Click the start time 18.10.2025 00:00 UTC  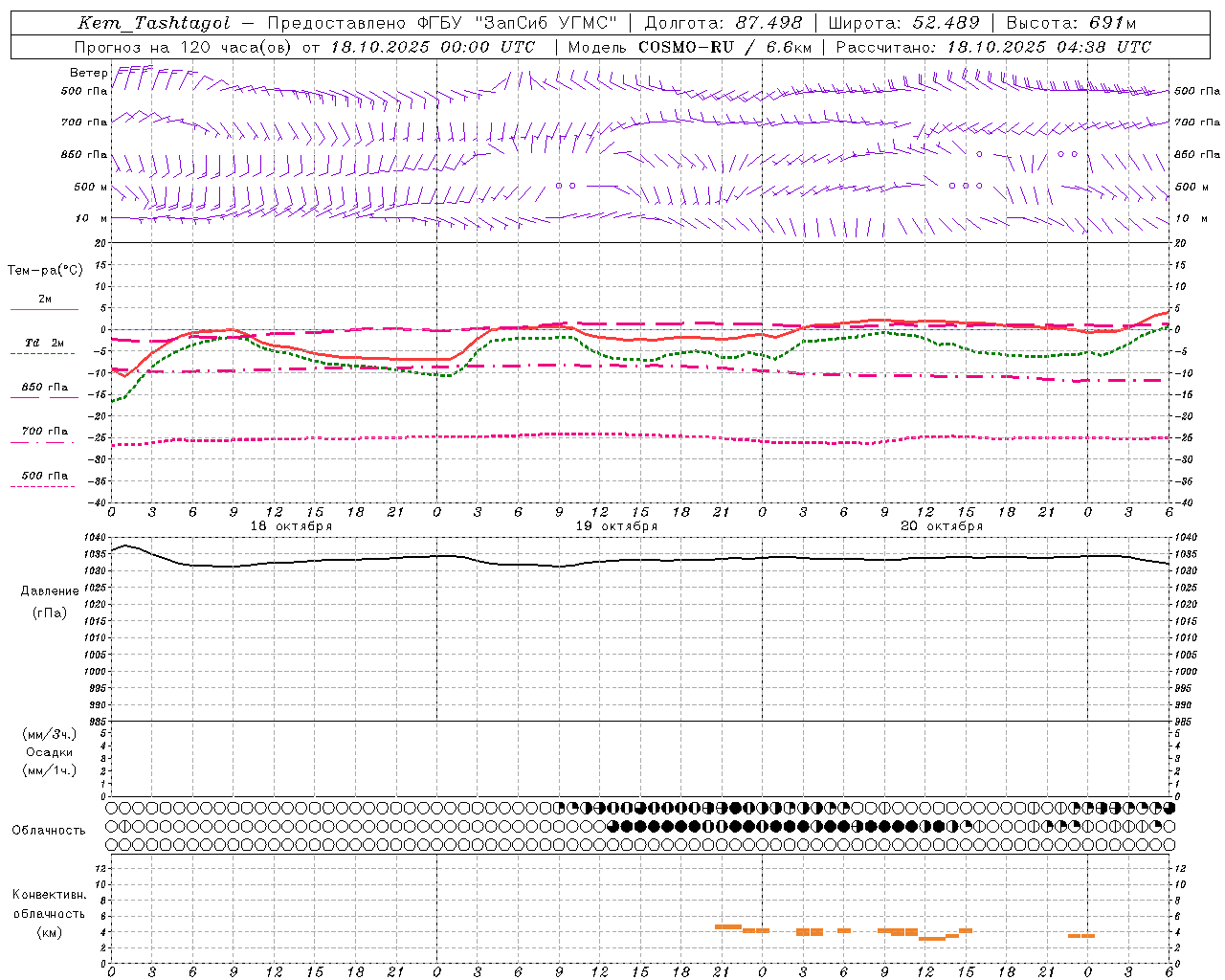433,47
